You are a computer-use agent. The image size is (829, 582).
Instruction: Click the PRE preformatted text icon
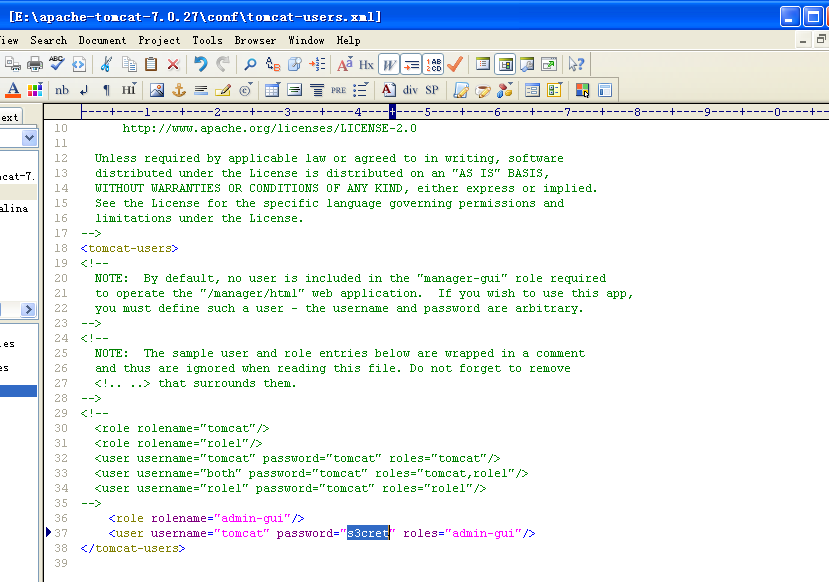pyautogui.click(x=338, y=90)
